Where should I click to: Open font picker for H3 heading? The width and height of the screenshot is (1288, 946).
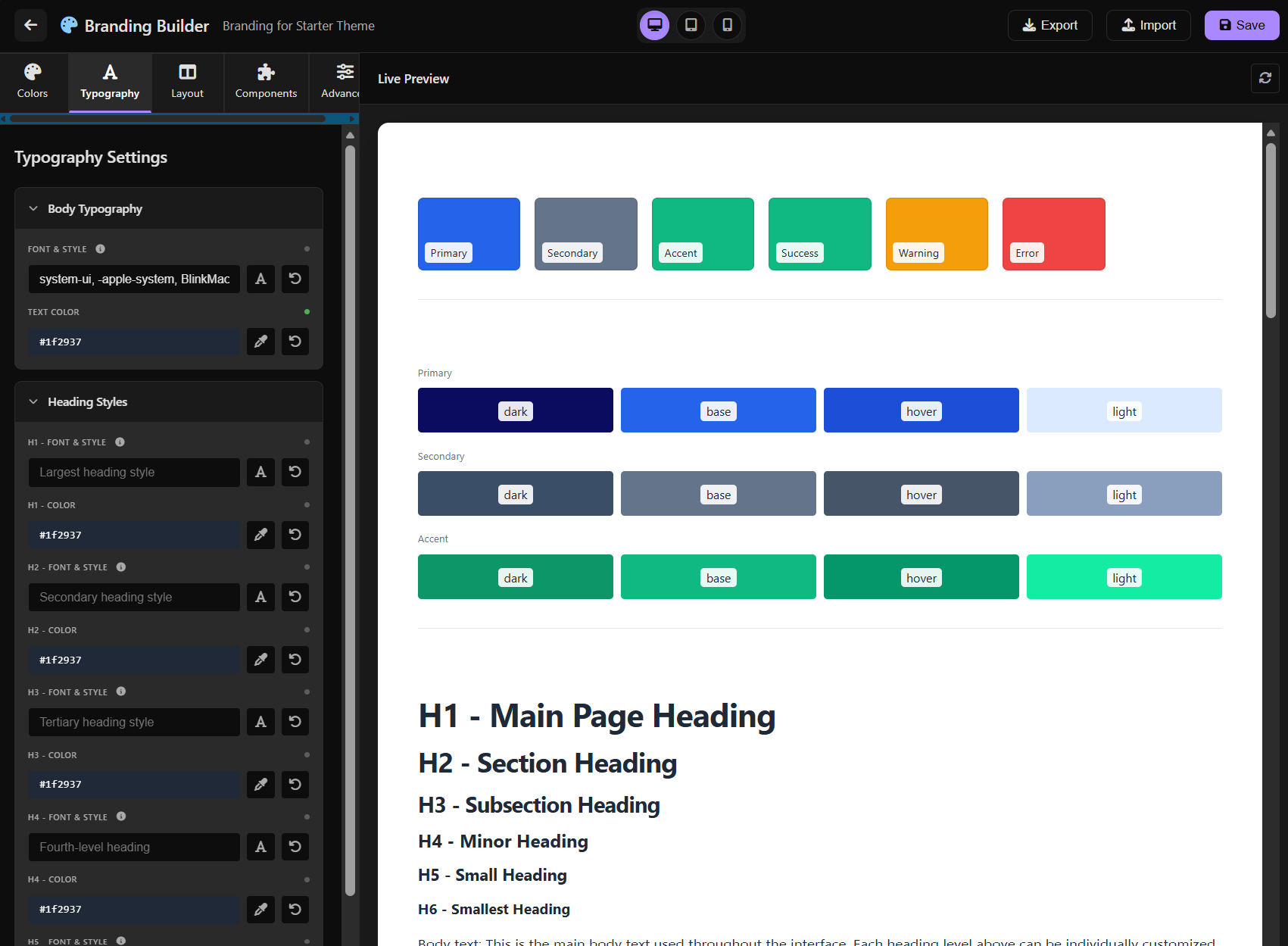click(x=260, y=722)
